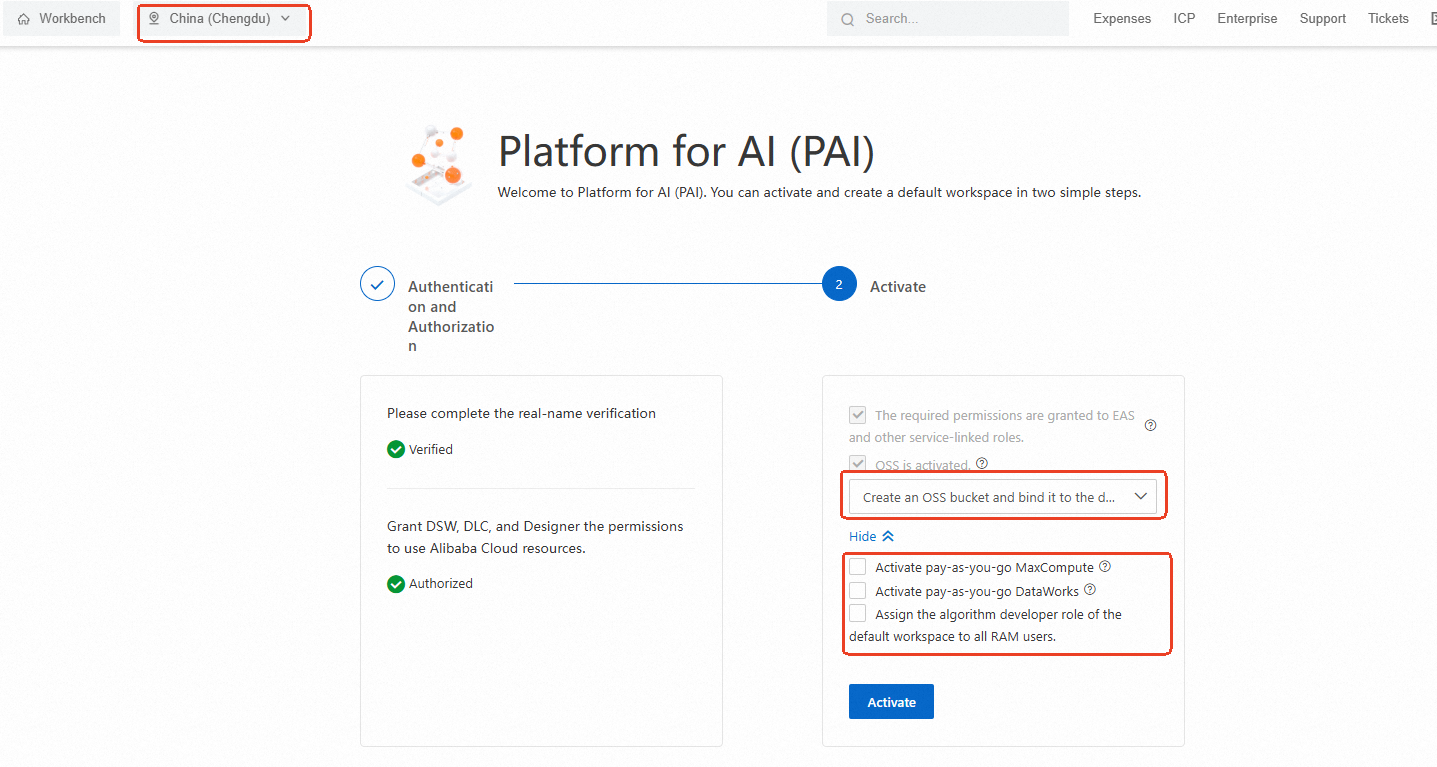This screenshot has width=1437, height=767.
Task: Click the PAI product logo image
Action: coord(439,165)
